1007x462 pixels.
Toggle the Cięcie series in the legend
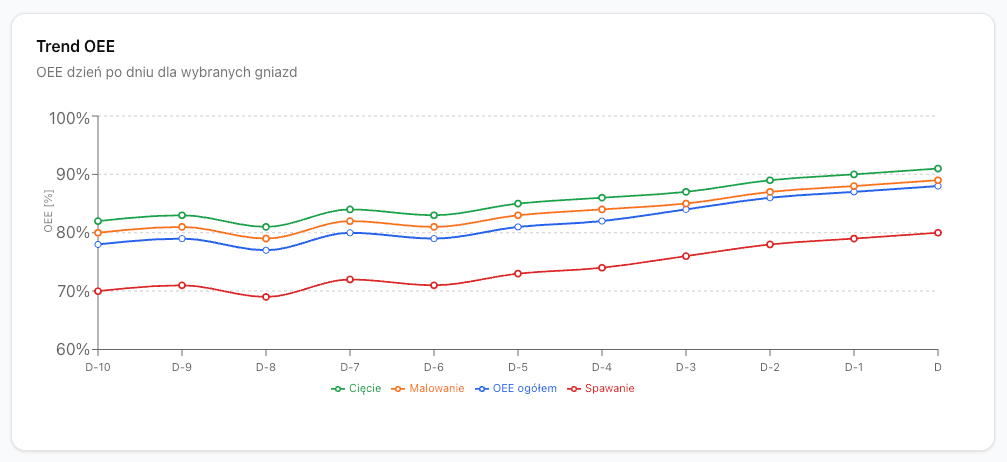[x=365, y=388]
